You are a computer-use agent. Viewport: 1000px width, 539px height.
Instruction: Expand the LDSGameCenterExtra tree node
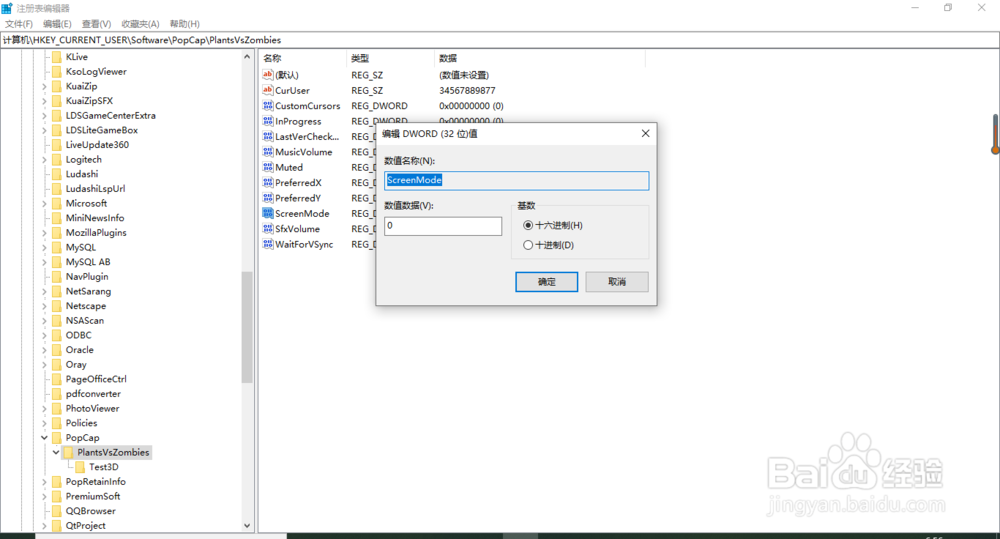[45, 115]
